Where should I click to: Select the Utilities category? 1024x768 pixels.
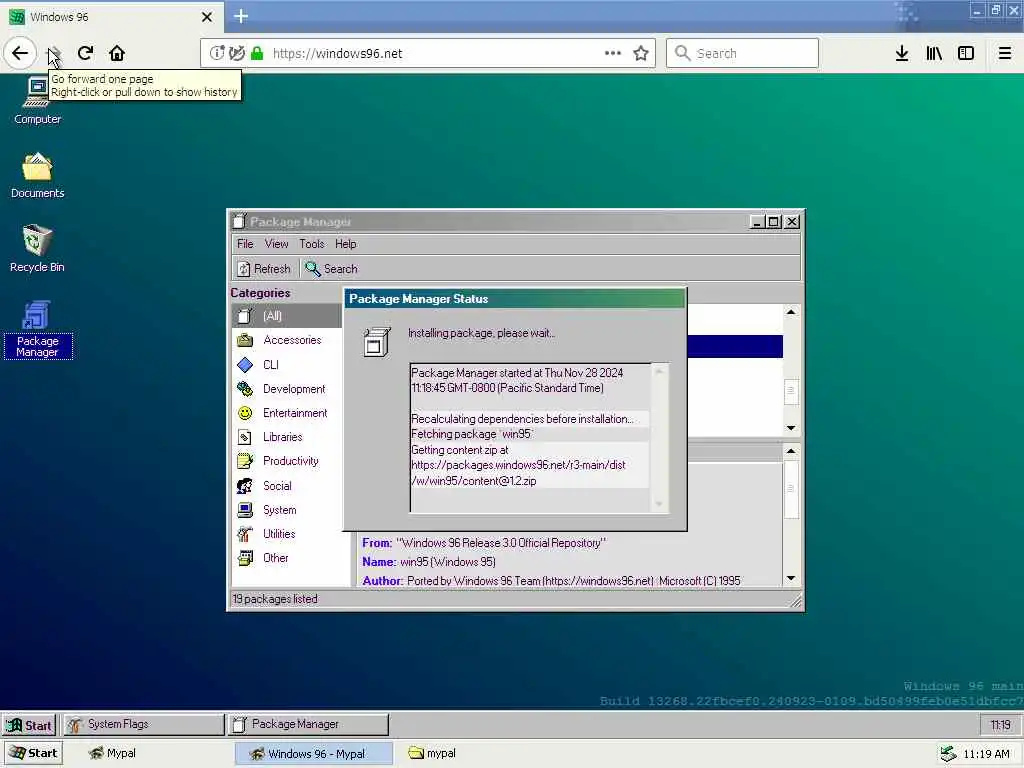click(x=287, y=534)
